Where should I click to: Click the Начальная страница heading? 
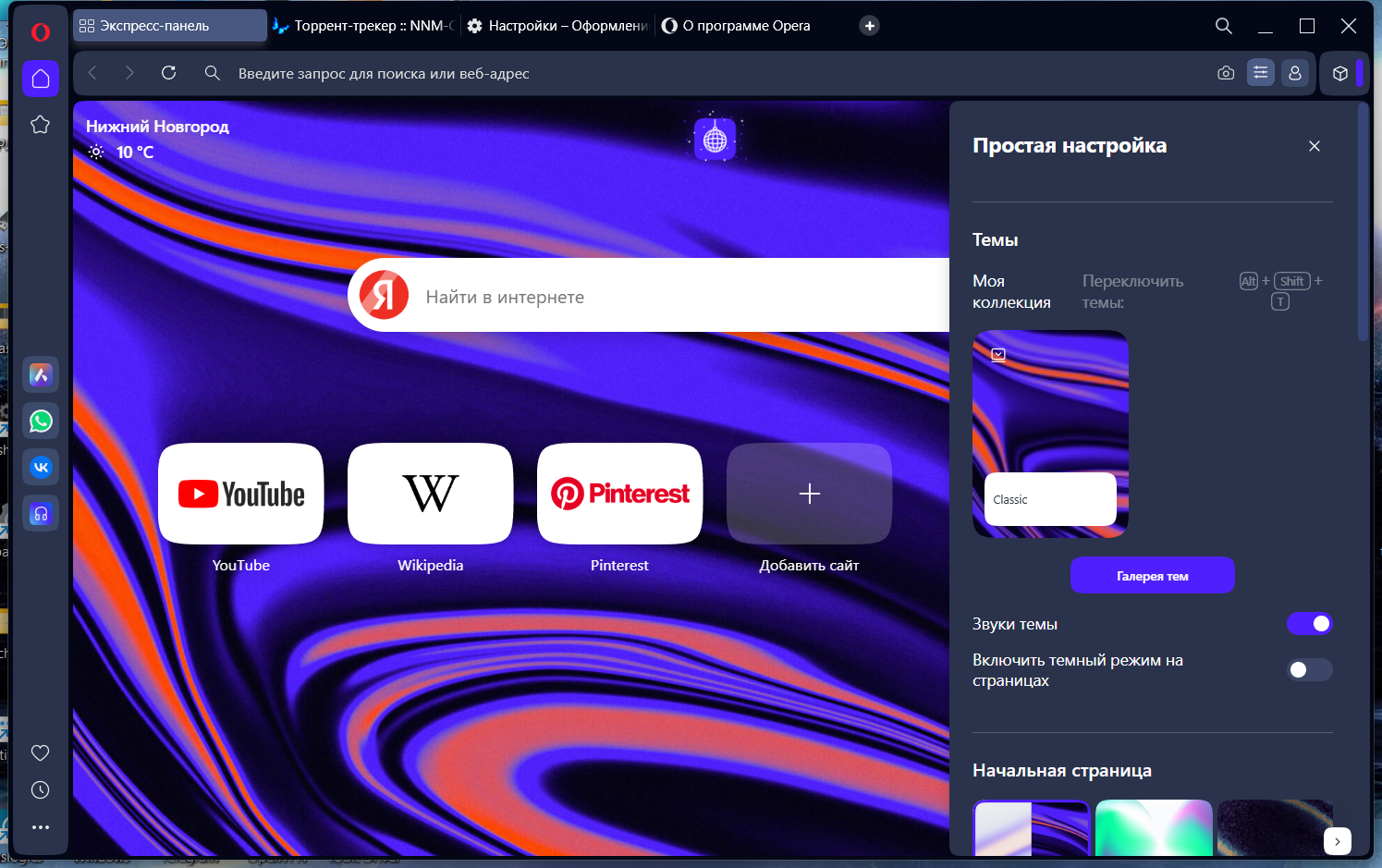(1062, 771)
